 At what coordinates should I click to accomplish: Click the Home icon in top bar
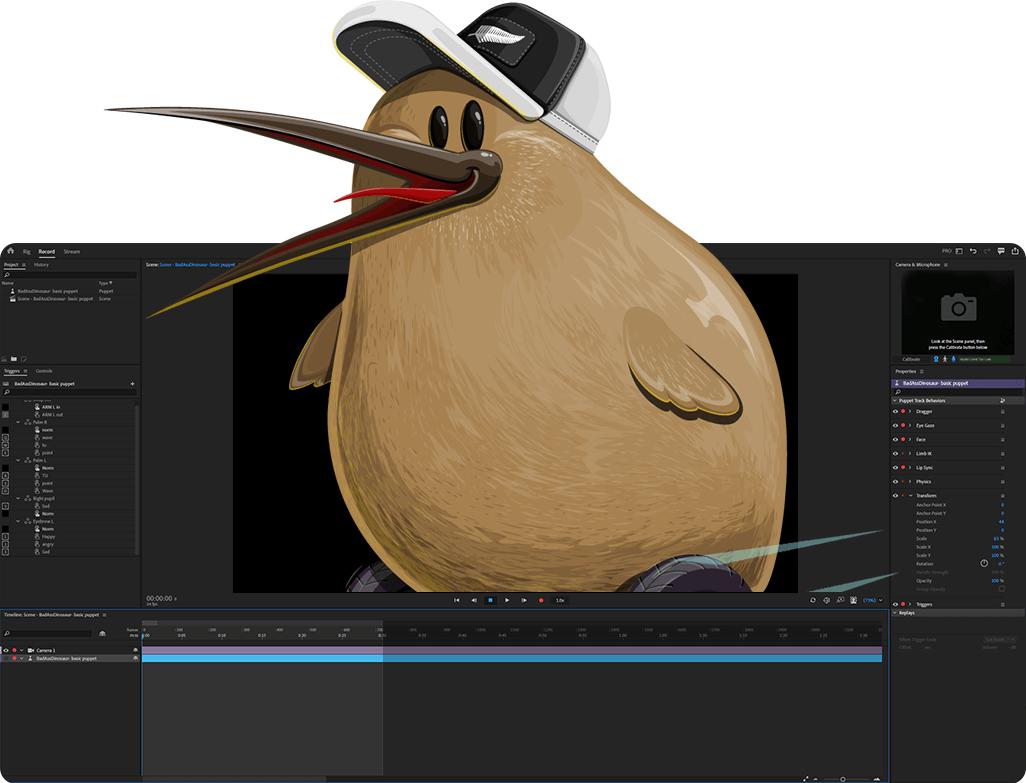tap(10, 251)
